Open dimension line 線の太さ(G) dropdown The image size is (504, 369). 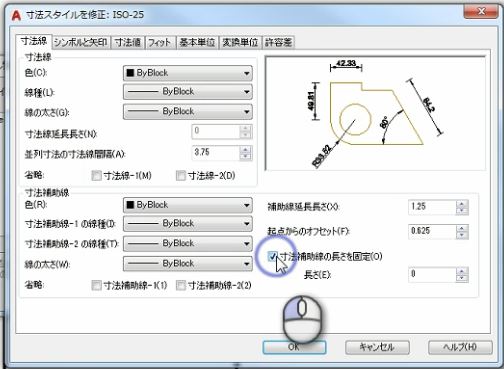pos(188,111)
